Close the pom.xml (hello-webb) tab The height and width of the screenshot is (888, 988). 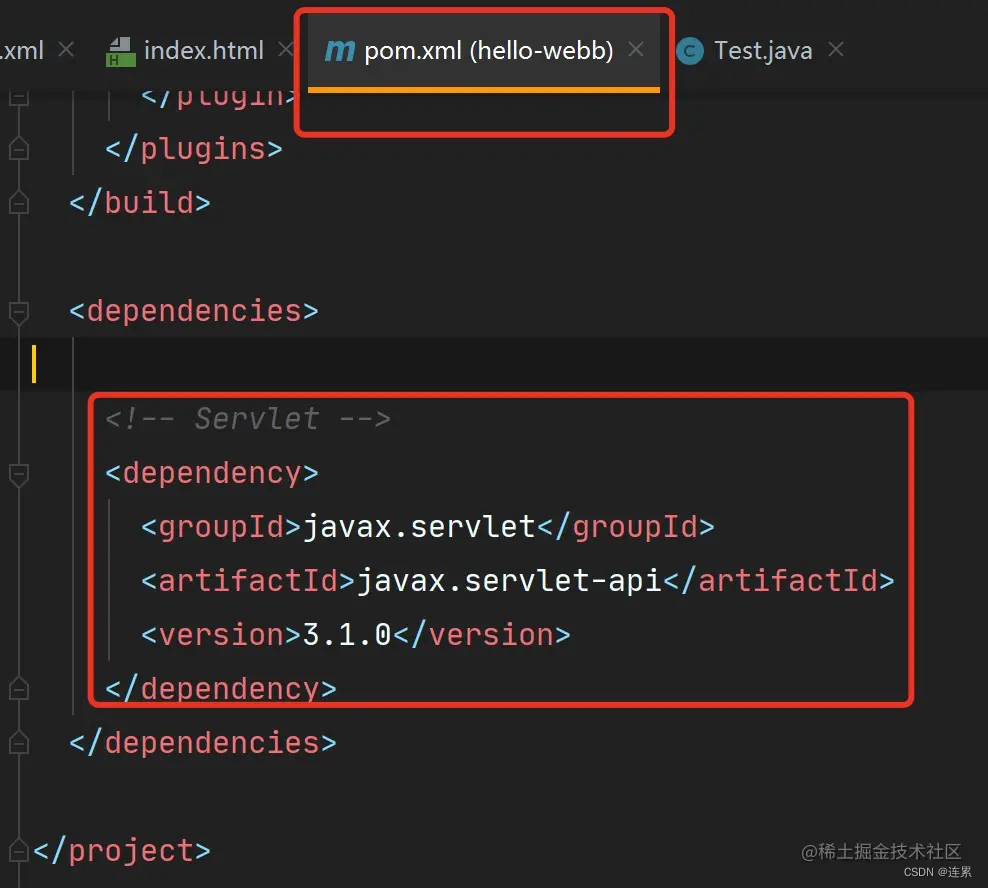[x=636, y=49]
